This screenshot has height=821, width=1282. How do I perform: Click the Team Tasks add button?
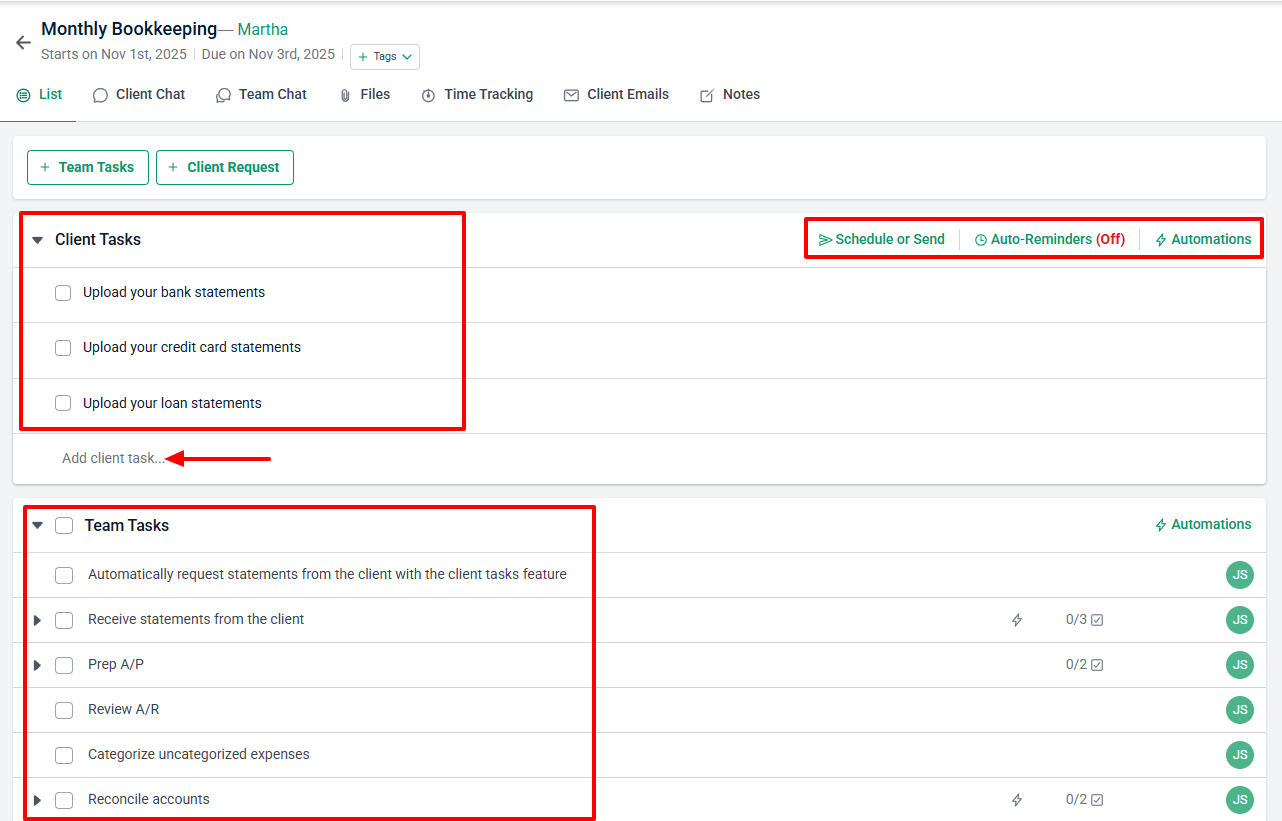pyautogui.click(x=87, y=167)
